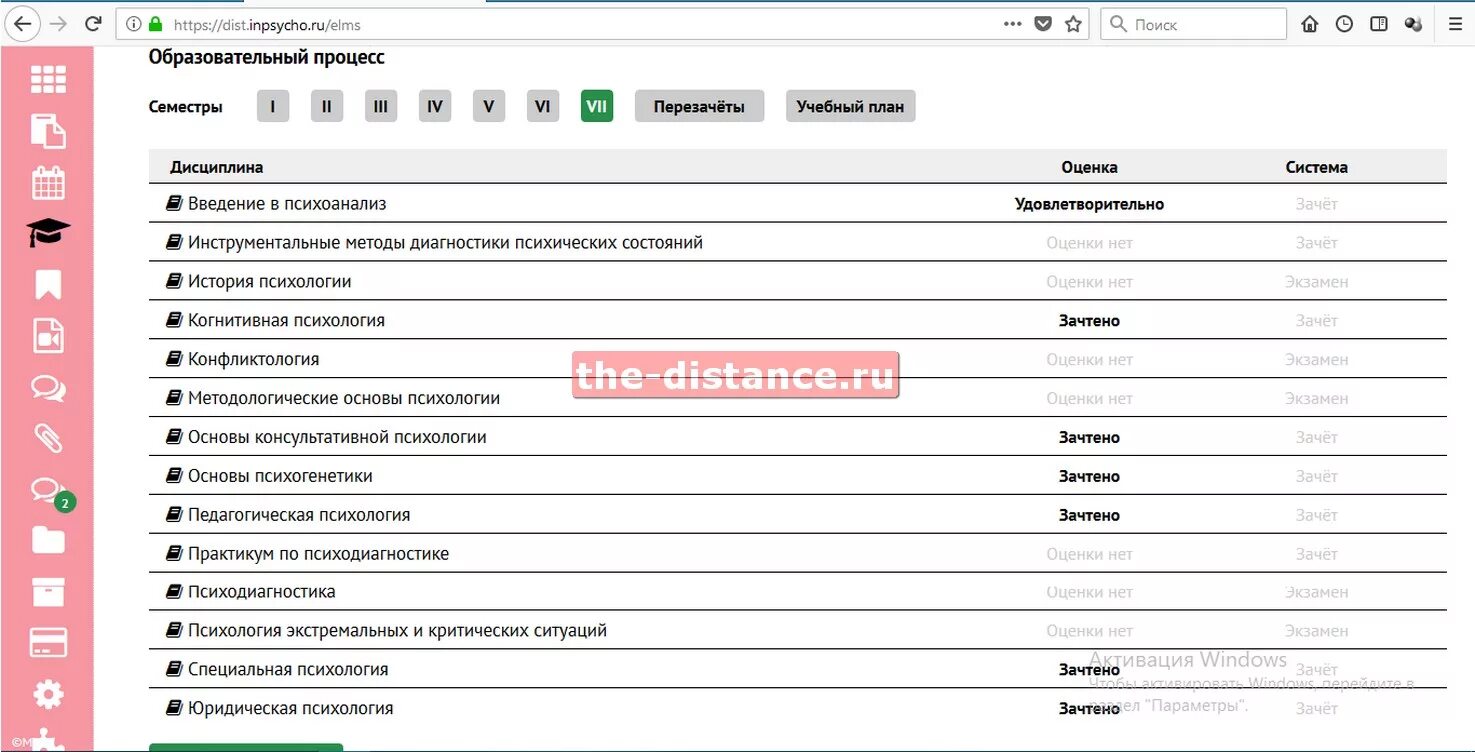The width and height of the screenshot is (1475, 752).
Task: Click Зачтено grade for Когнитивная психология
Action: [x=1089, y=321]
